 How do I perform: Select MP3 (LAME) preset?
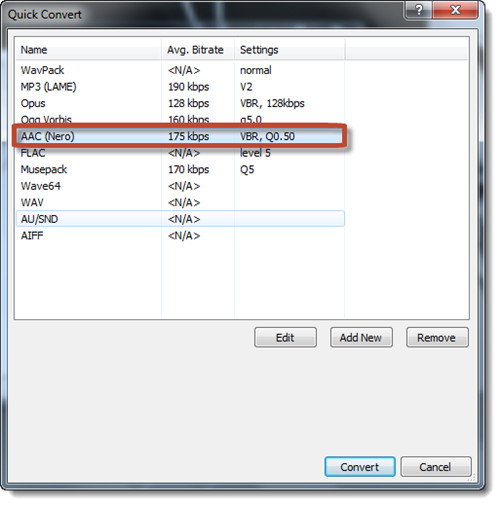click(x=180, y=87)
